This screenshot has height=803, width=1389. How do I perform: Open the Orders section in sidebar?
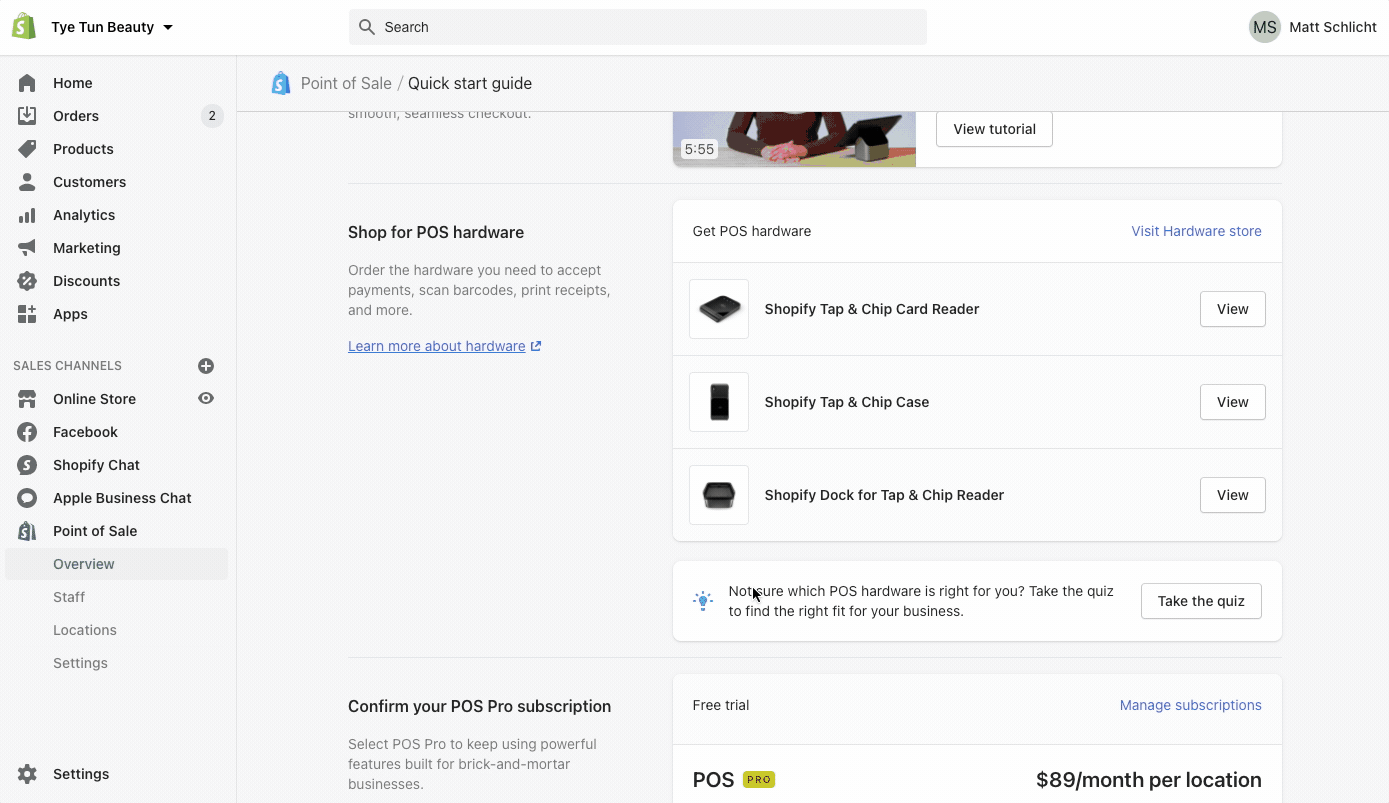point(75,115)
